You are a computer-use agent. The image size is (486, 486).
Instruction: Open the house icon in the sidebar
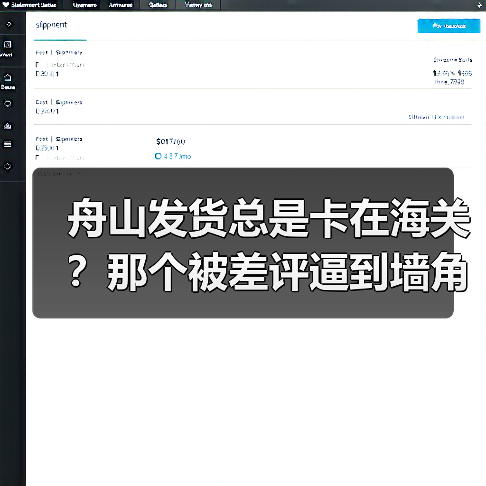[8, 78]
